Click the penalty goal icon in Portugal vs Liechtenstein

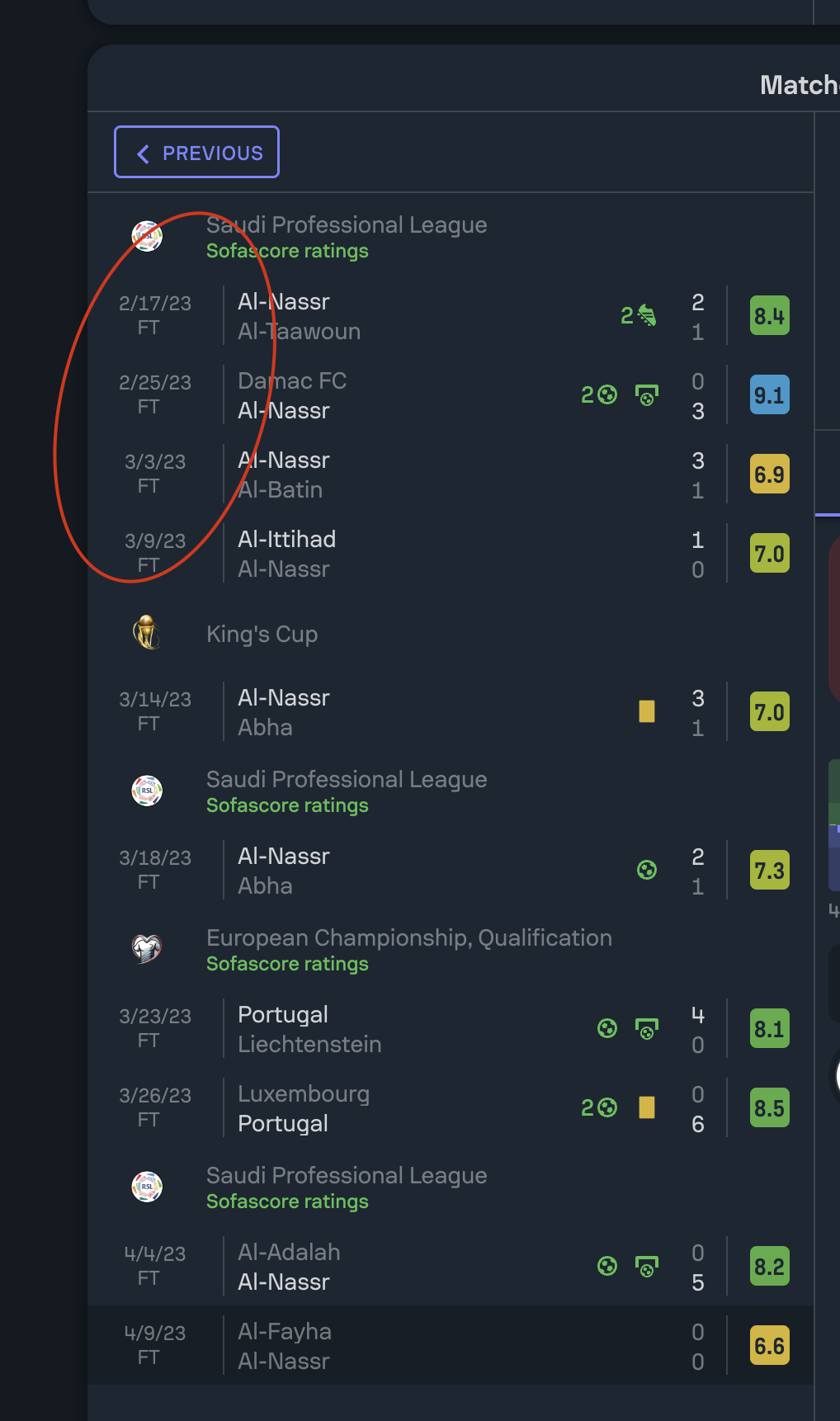point(649,1028)
